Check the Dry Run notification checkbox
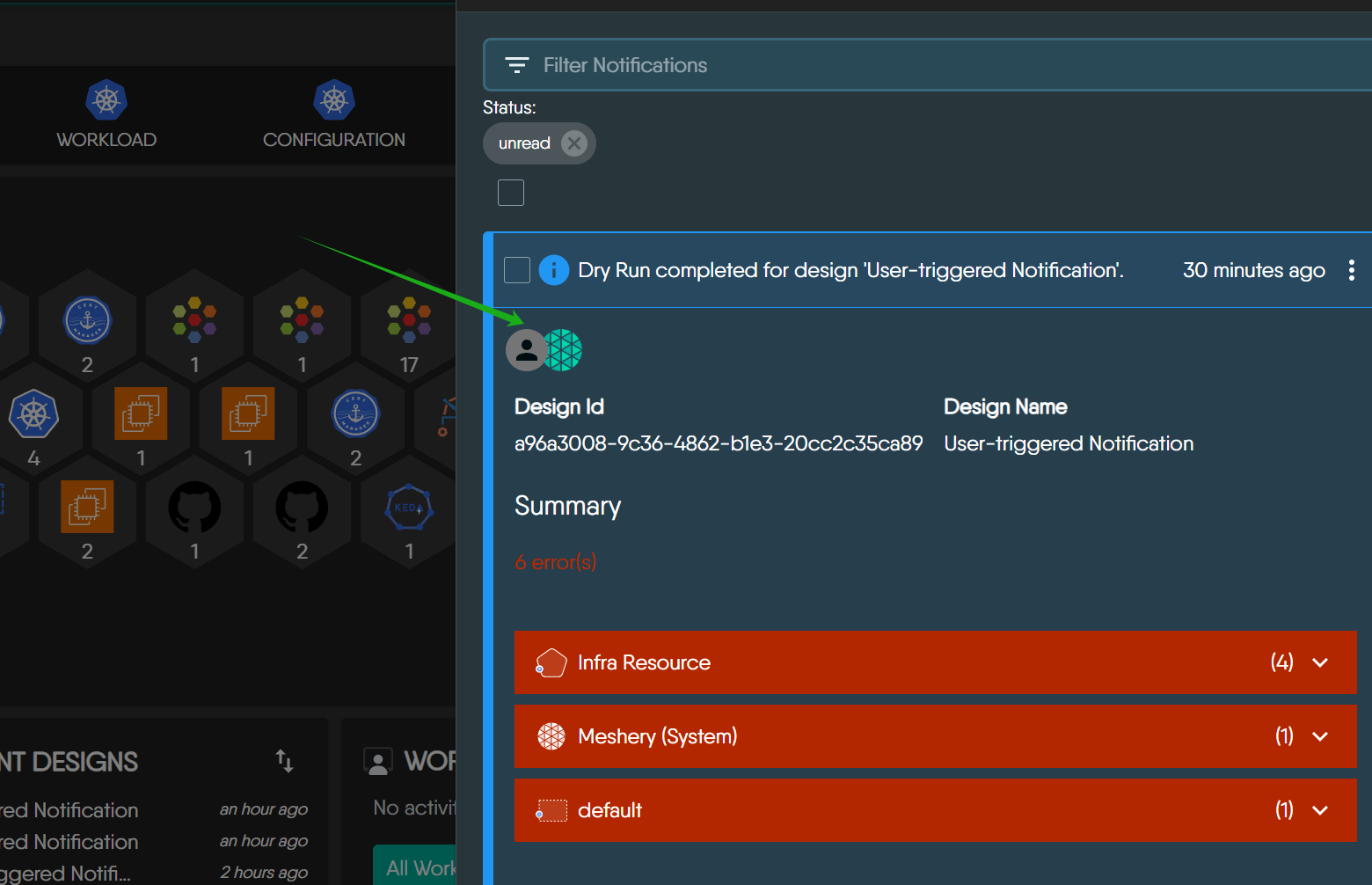Screen dimensions: 1372x885 point(517,270)
